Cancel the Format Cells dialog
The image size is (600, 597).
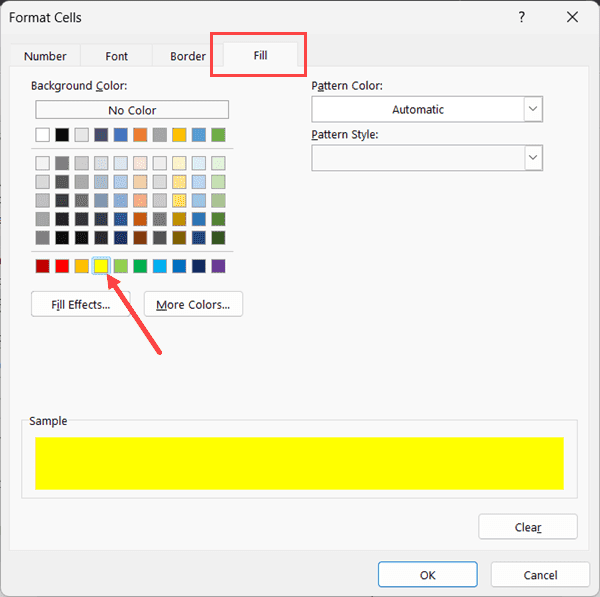pos(539,575)
